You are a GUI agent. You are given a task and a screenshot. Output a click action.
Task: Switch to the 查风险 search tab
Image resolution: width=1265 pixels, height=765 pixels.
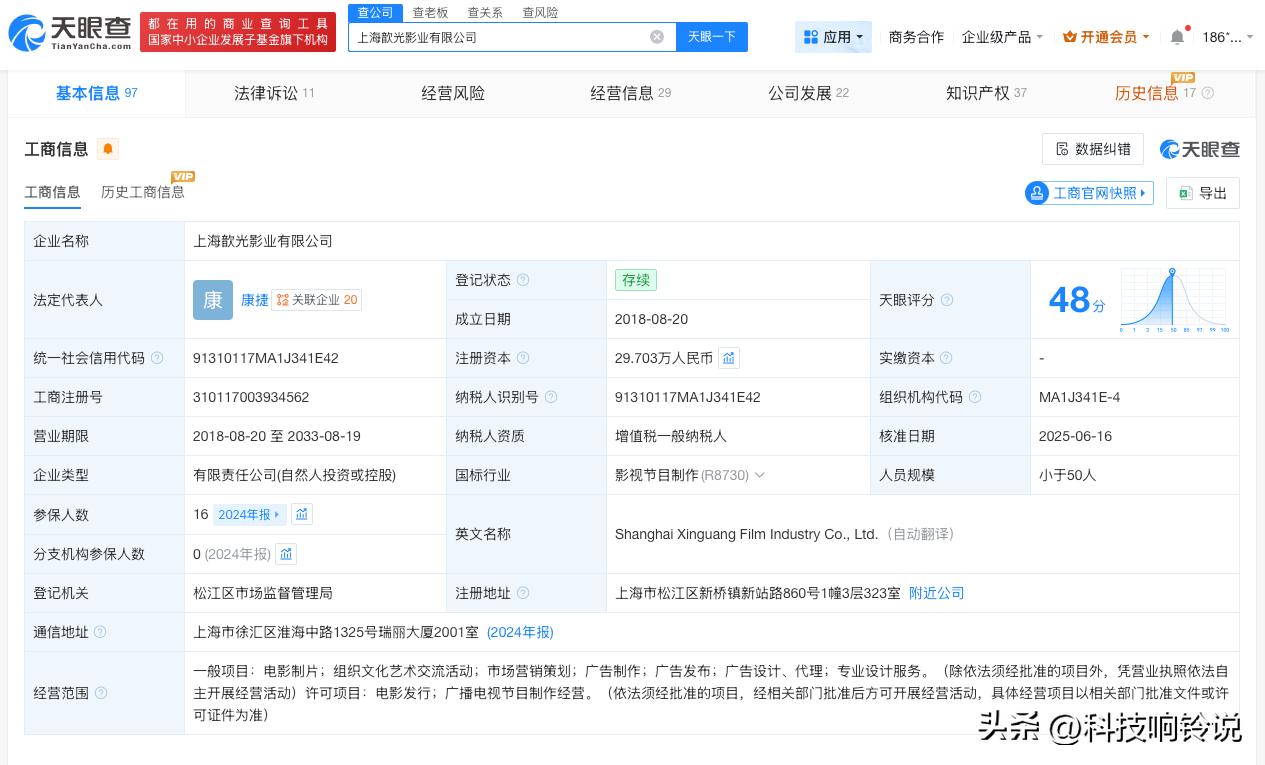point(540,12)
